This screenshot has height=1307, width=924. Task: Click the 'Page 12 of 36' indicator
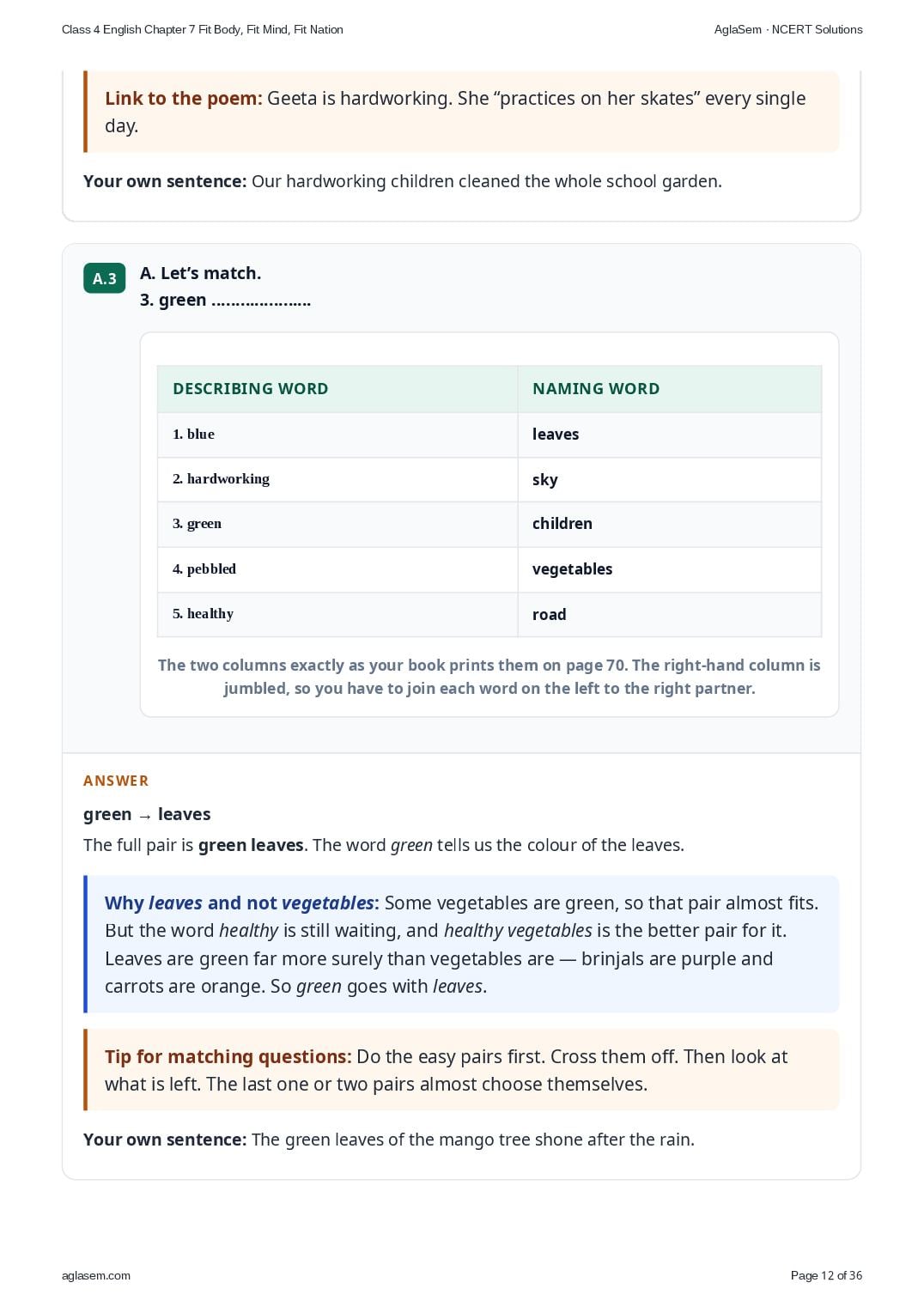coord(826,1275)
